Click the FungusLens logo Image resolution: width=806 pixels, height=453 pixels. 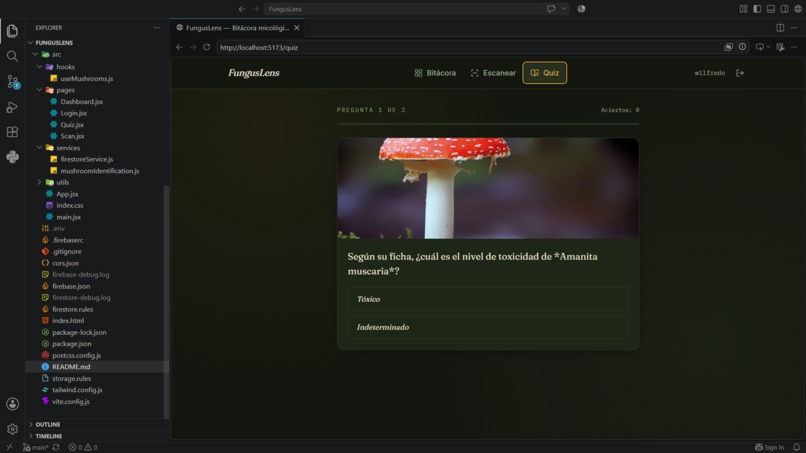tap(254, 73)
